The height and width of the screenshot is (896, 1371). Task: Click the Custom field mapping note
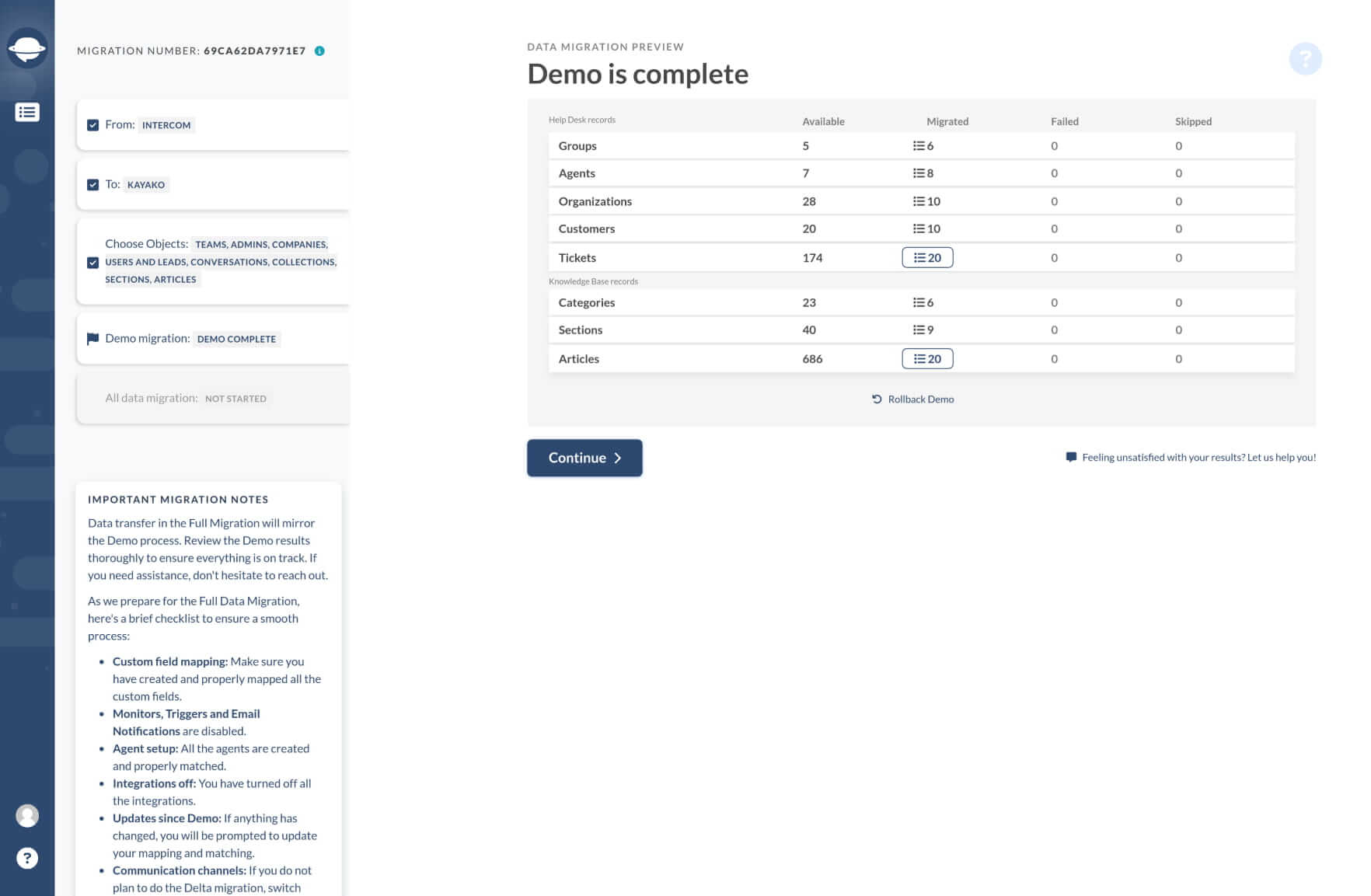[216, 679]
